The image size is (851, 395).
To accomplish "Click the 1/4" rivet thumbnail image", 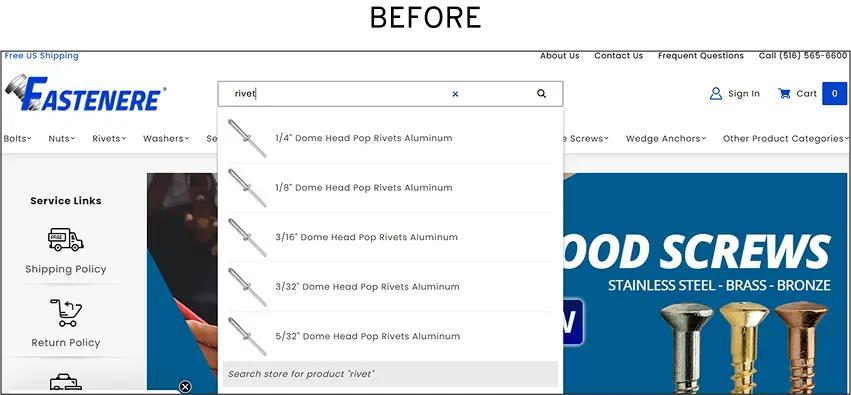I will 247,138.
